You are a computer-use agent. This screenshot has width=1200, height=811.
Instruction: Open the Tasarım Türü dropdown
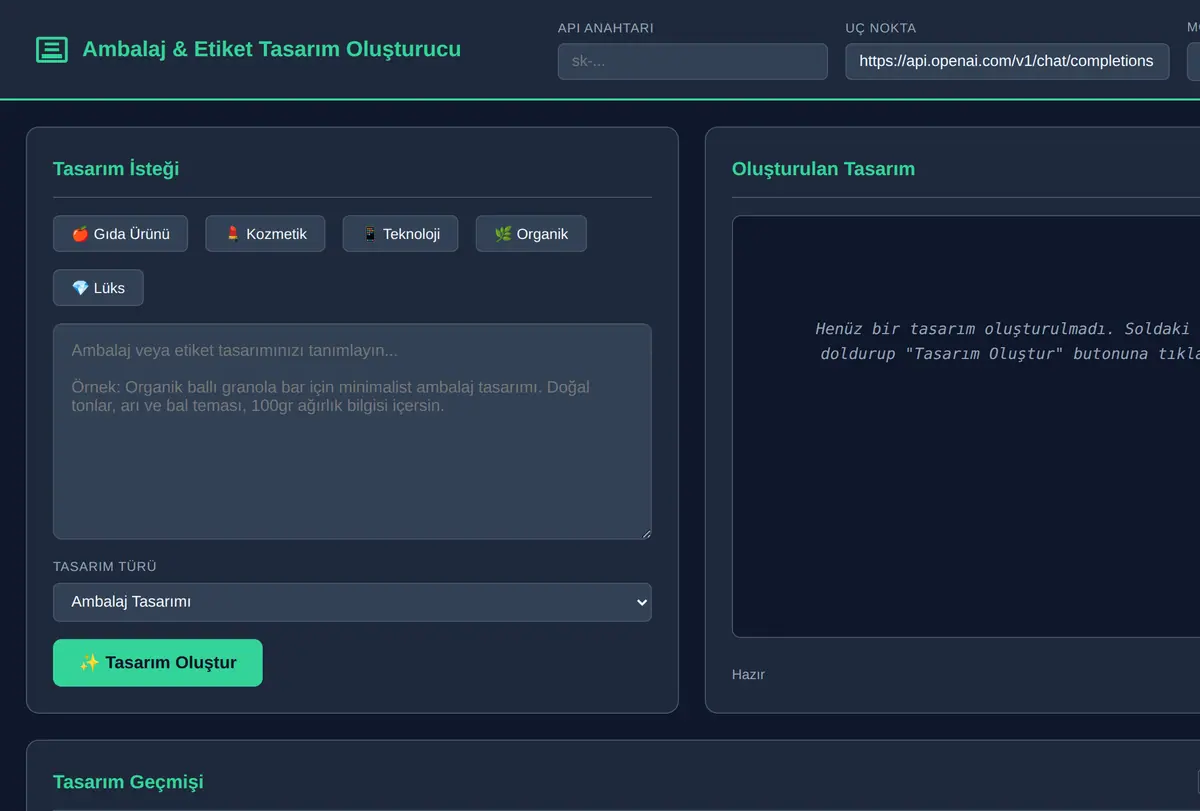point(352,602)
